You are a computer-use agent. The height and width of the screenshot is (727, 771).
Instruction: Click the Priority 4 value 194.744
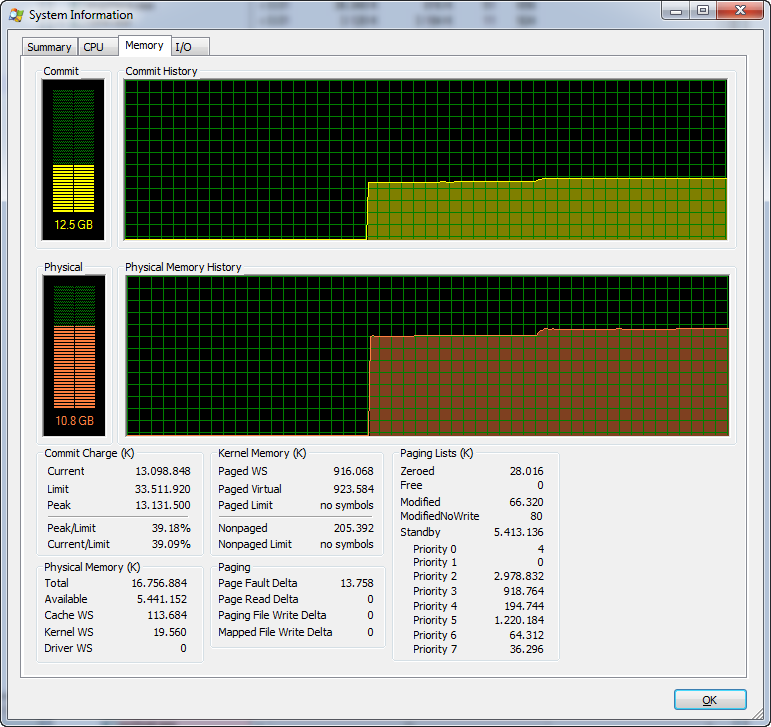524,606
